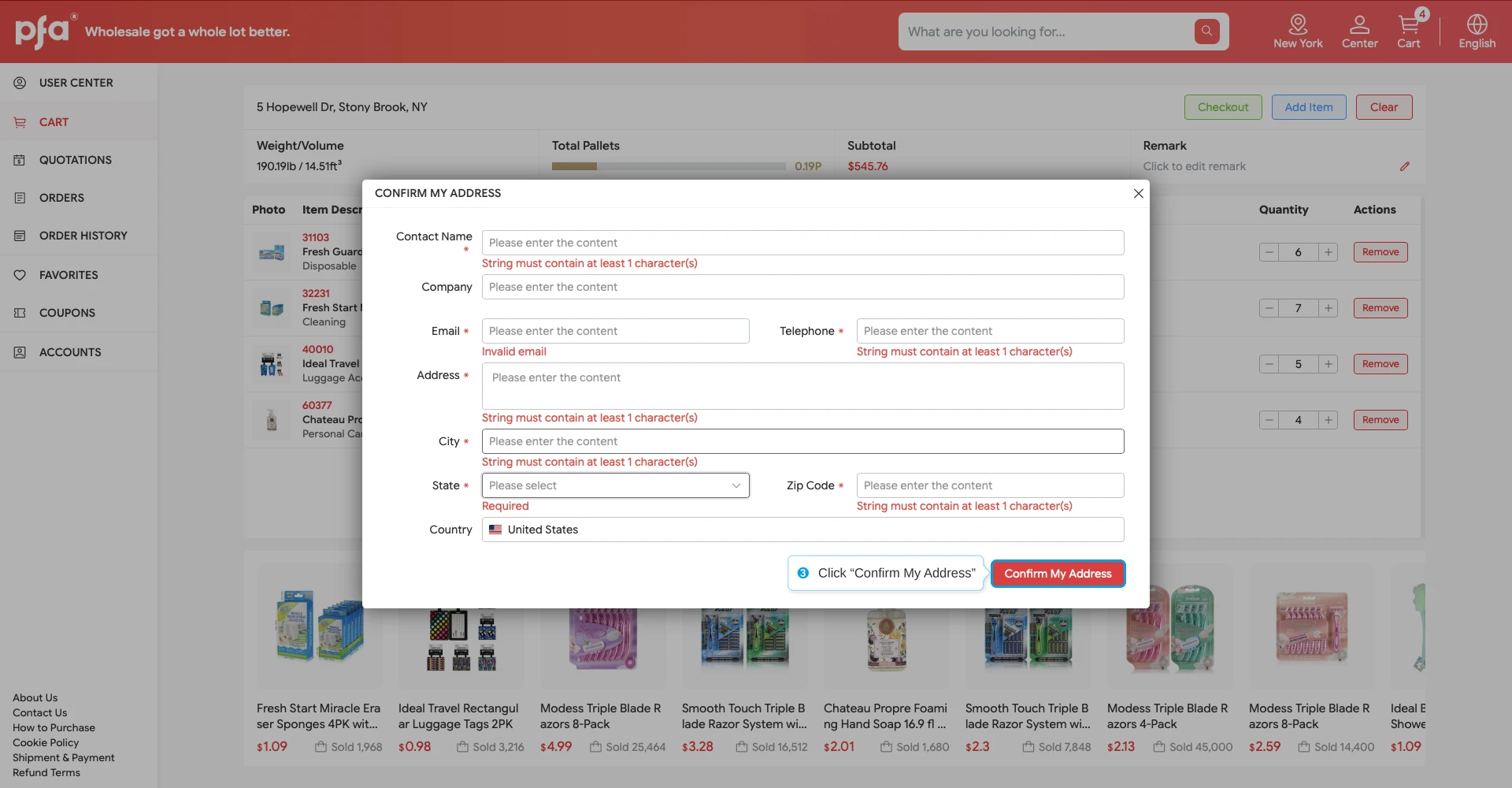The image size is (1512, 788).
Task: Click item number 40010 link
Action: 317,350
